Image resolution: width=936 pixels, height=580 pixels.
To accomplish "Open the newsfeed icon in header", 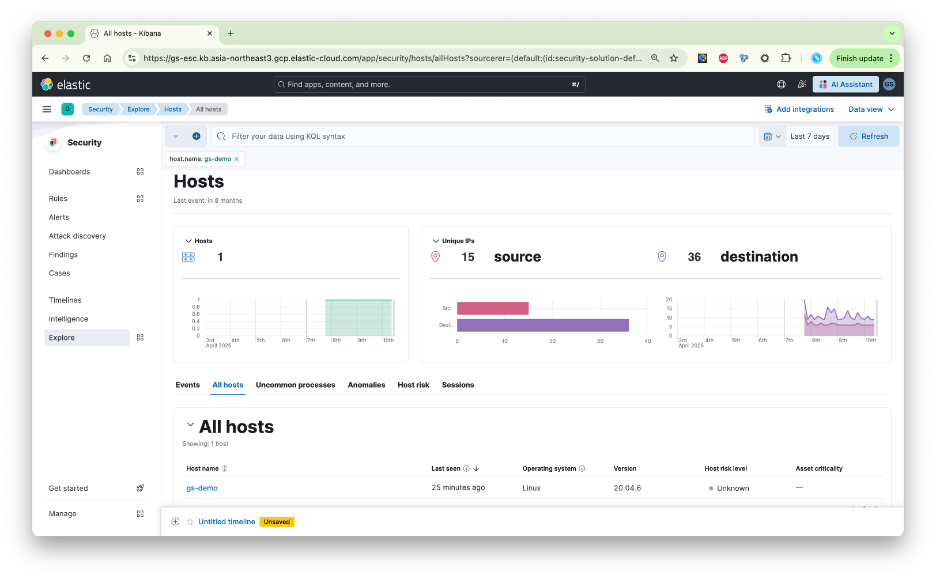I will tap(802, 84).
